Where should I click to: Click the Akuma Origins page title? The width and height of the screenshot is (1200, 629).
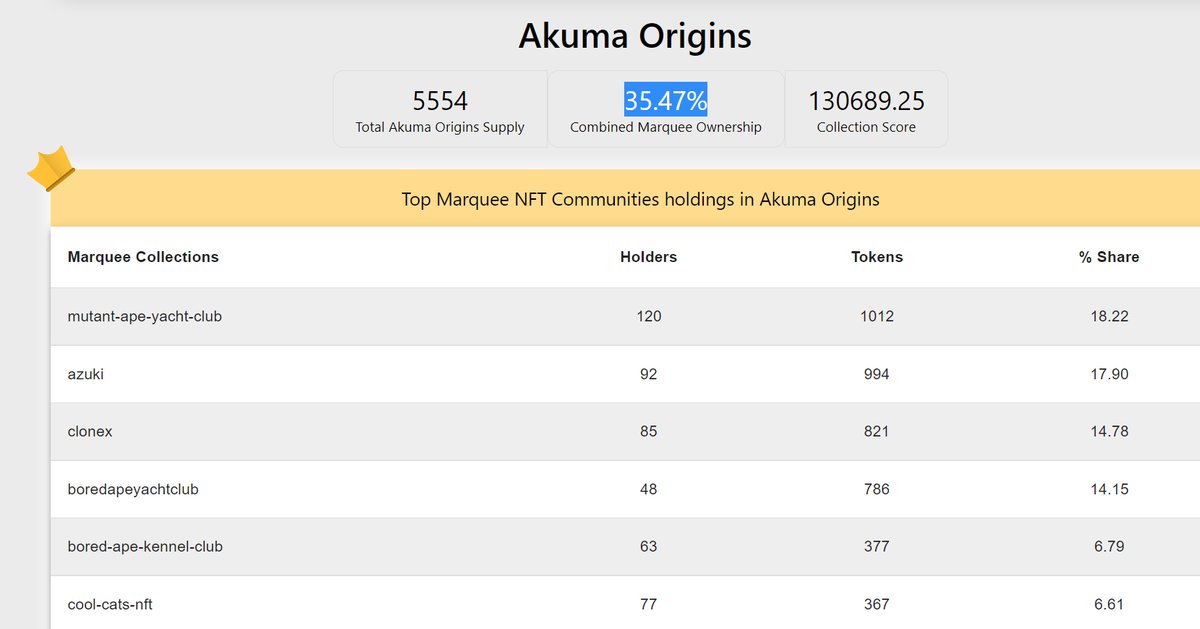635,36
